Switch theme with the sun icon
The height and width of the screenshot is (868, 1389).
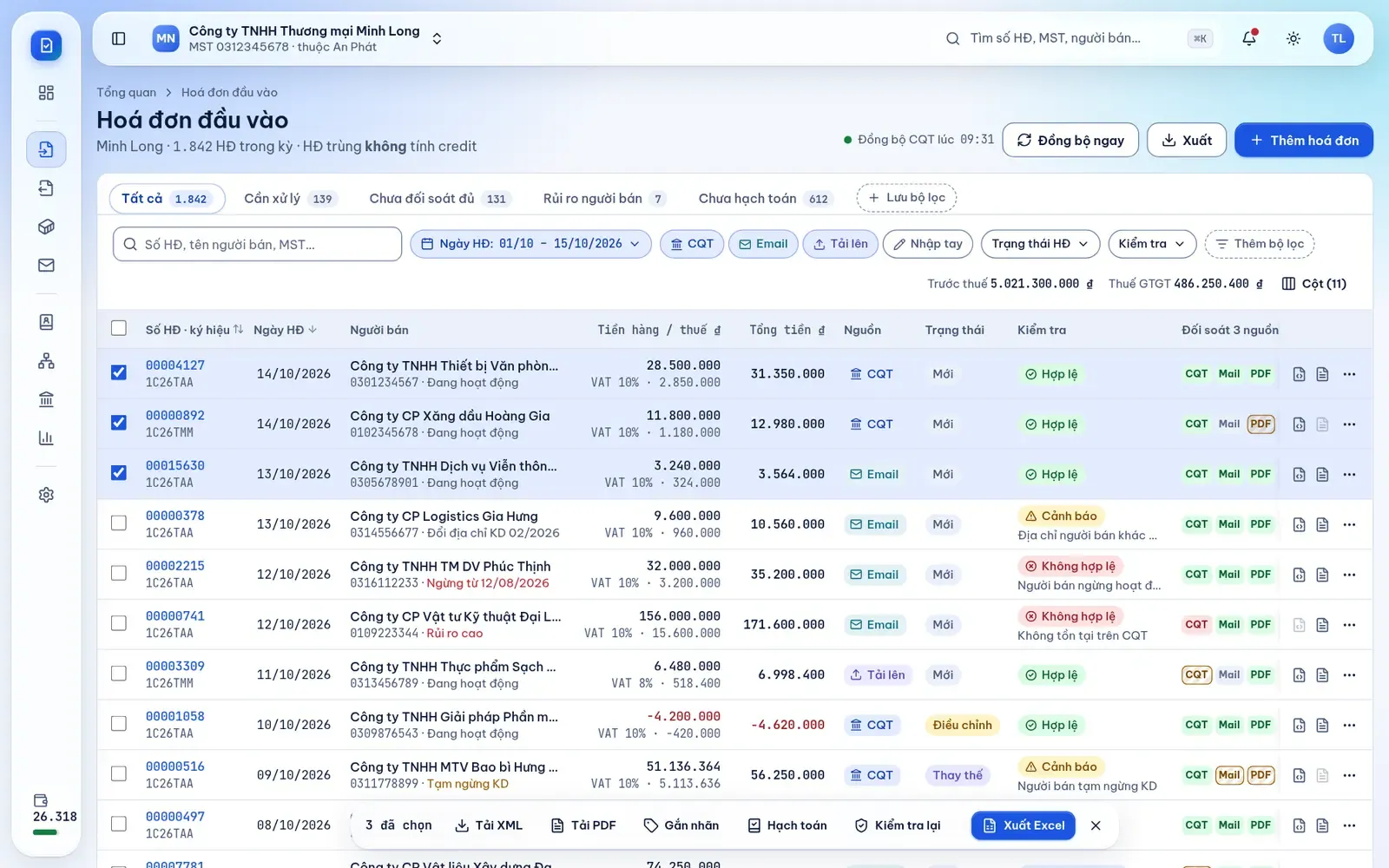pos(1294,38)
